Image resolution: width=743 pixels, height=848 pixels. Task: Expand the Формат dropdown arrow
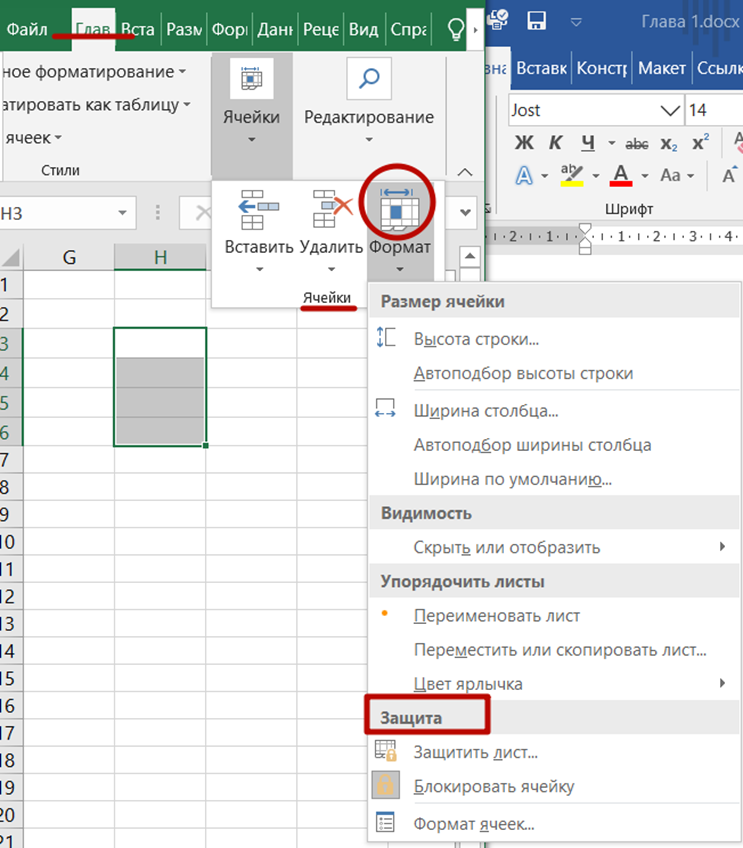(400, 269)
